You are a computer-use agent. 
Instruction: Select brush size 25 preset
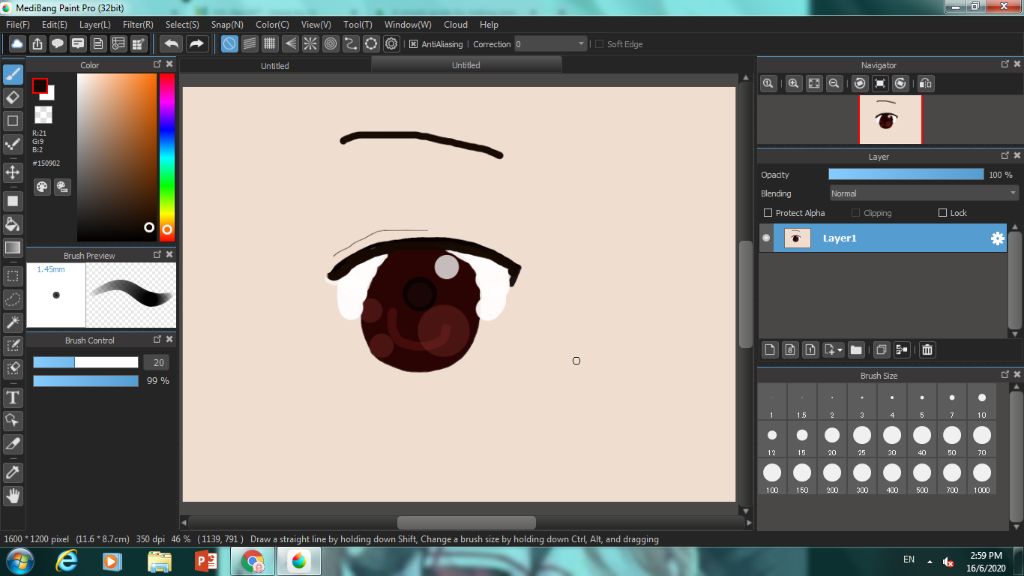pyautogui.click(x=862, y=440)
